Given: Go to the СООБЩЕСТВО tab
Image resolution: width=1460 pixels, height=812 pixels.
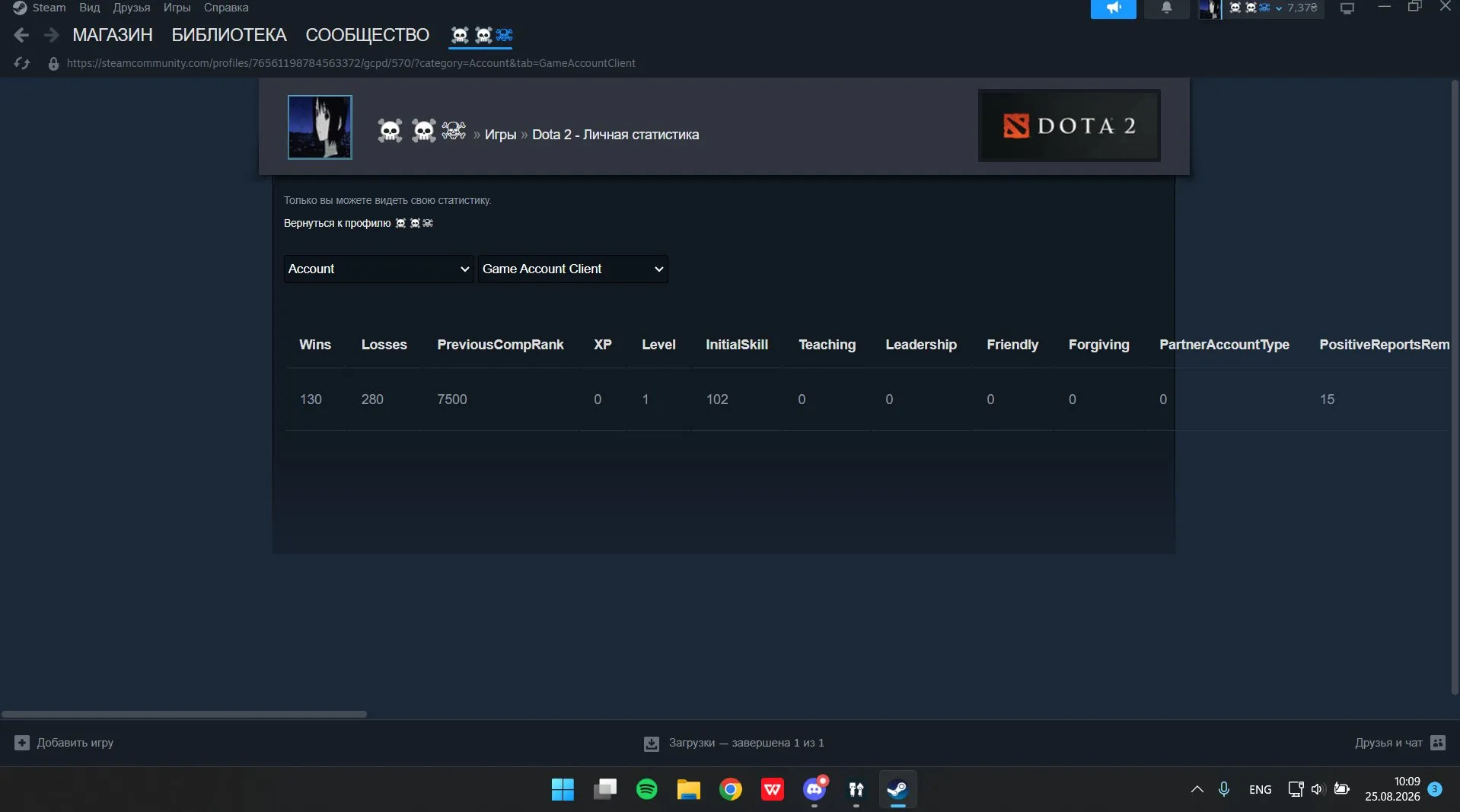Looking at the screenshot, I should pos(368,35).
